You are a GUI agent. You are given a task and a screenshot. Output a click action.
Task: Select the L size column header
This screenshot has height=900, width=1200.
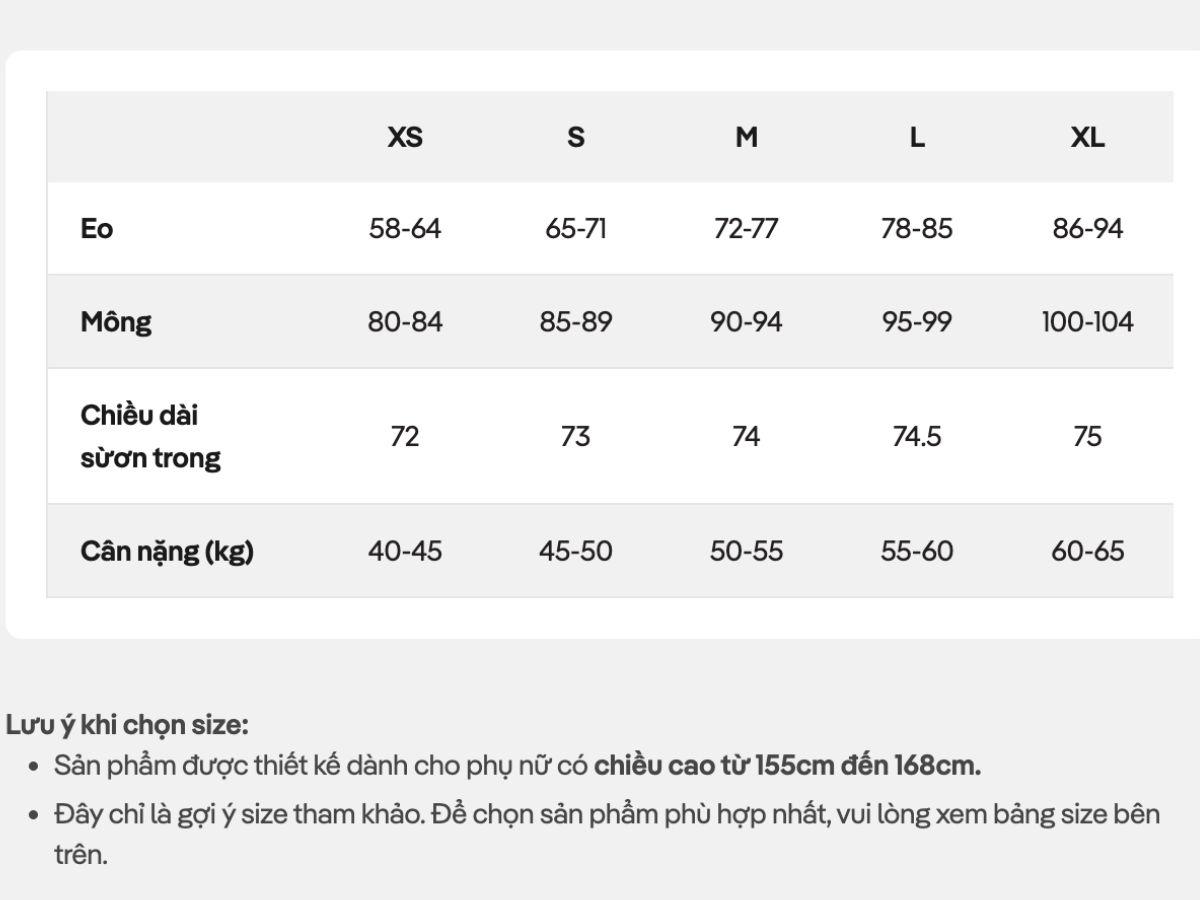pyautogui.click(x=916, y=137)
